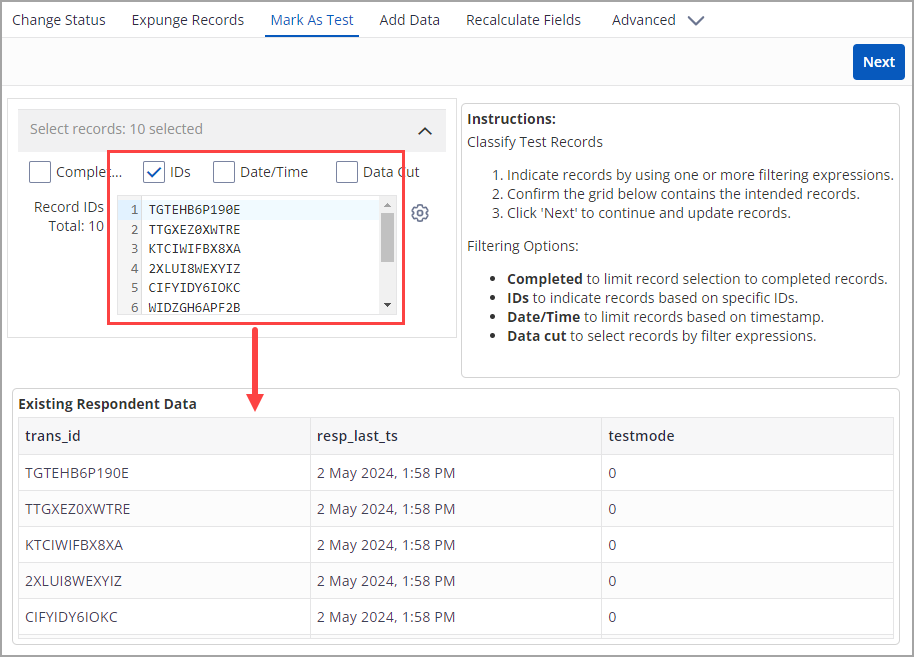Image resolution: width=914 pixels, height=657 pixels.
Task: Select ID line TGTEHB6P190E in the editor
Action: [x=194, y=210]
